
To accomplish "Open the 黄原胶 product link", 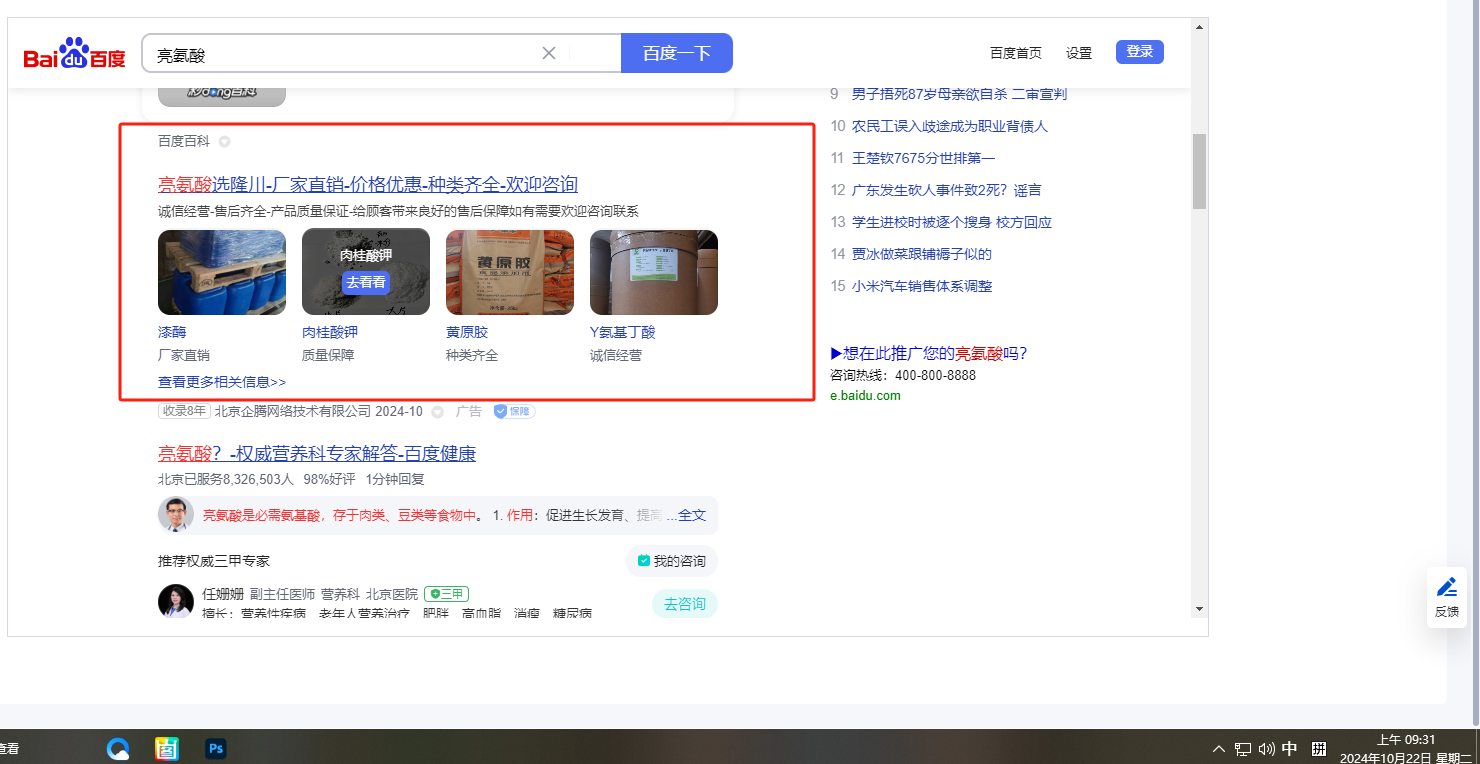I will coord(467,332).
